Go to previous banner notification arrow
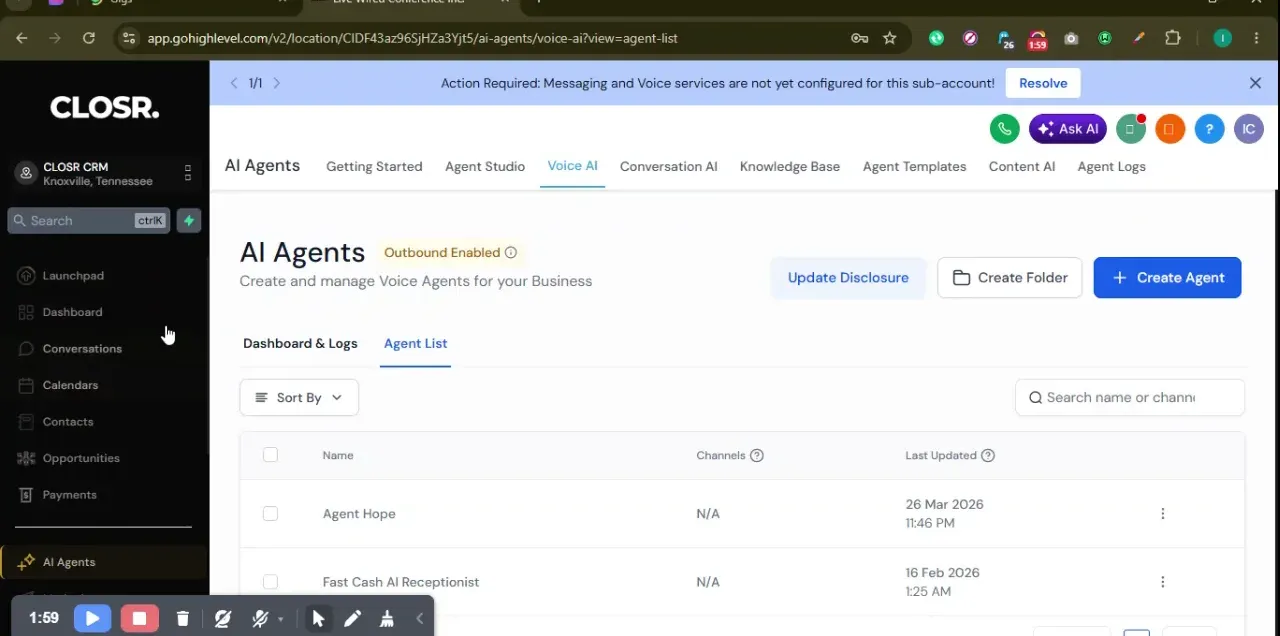 click(234, 83)
